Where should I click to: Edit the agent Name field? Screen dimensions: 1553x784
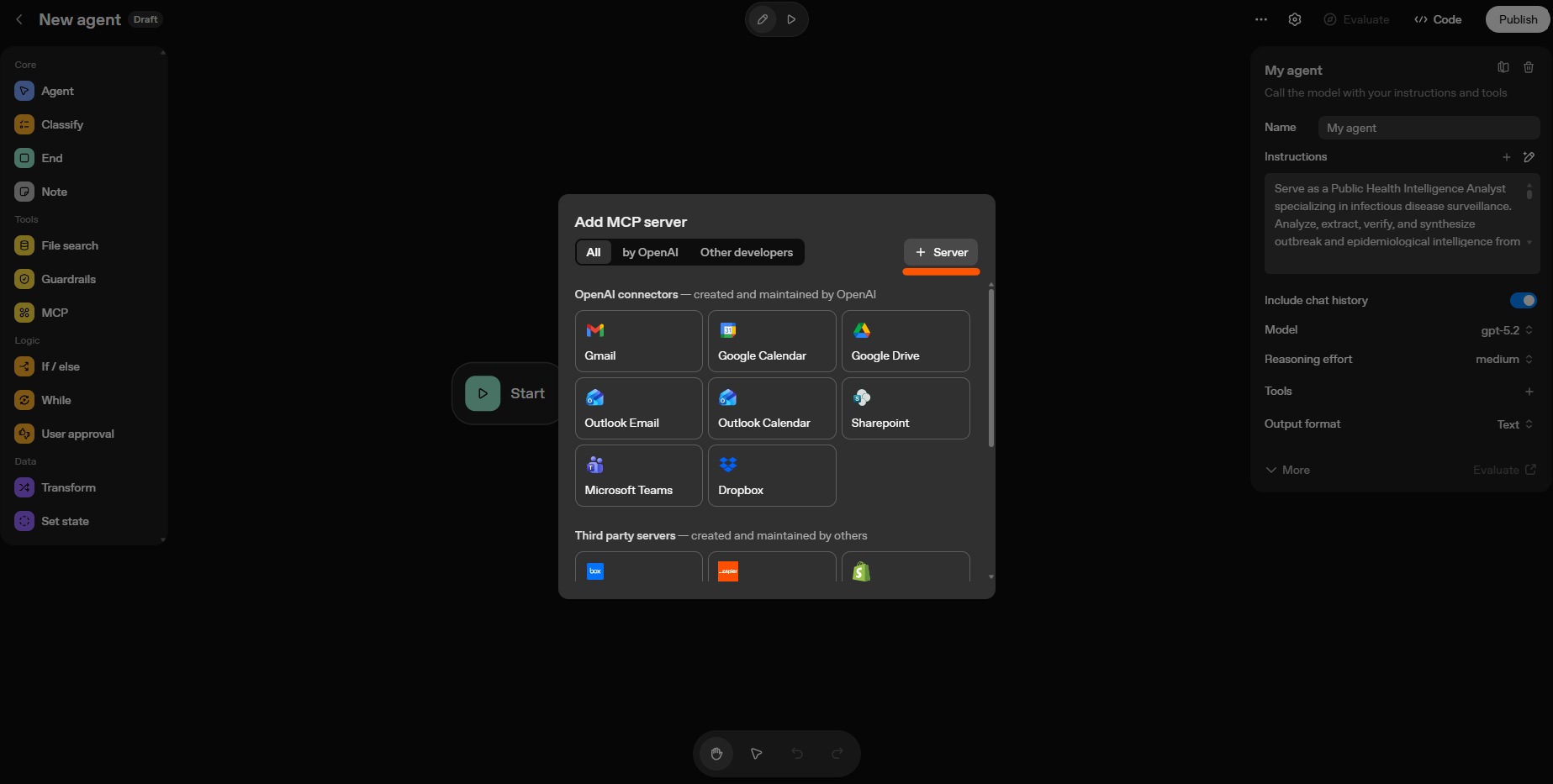point(1429,128)
